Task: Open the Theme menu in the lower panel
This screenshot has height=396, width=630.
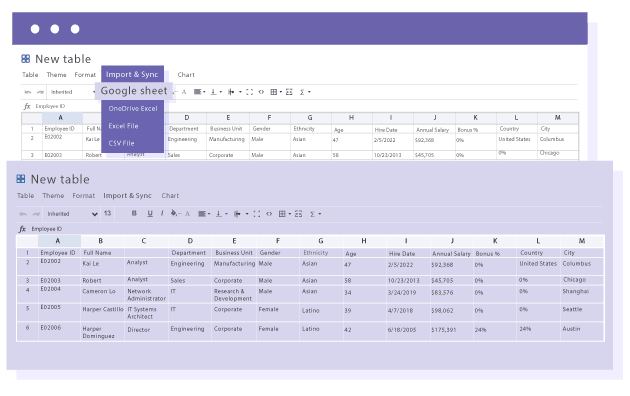Action: point(53,196)
